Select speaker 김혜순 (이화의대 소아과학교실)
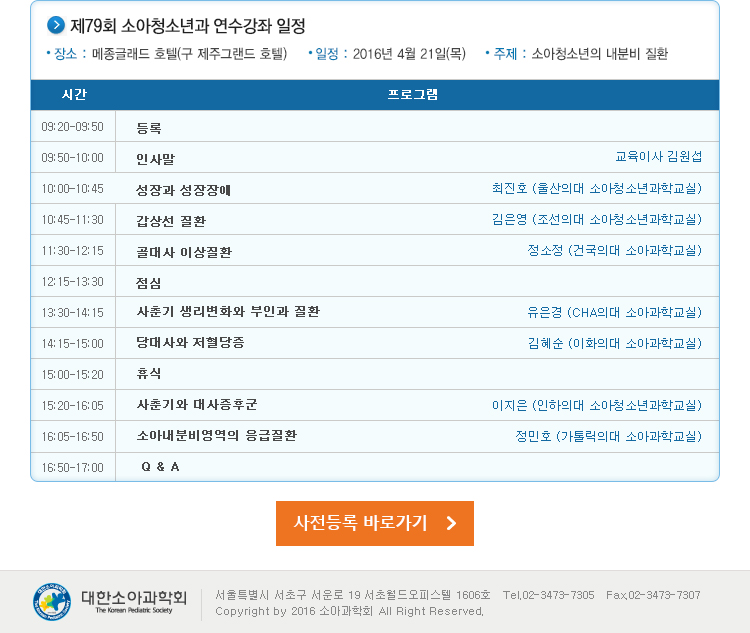 pyautogui.click(x=614, y=343)
